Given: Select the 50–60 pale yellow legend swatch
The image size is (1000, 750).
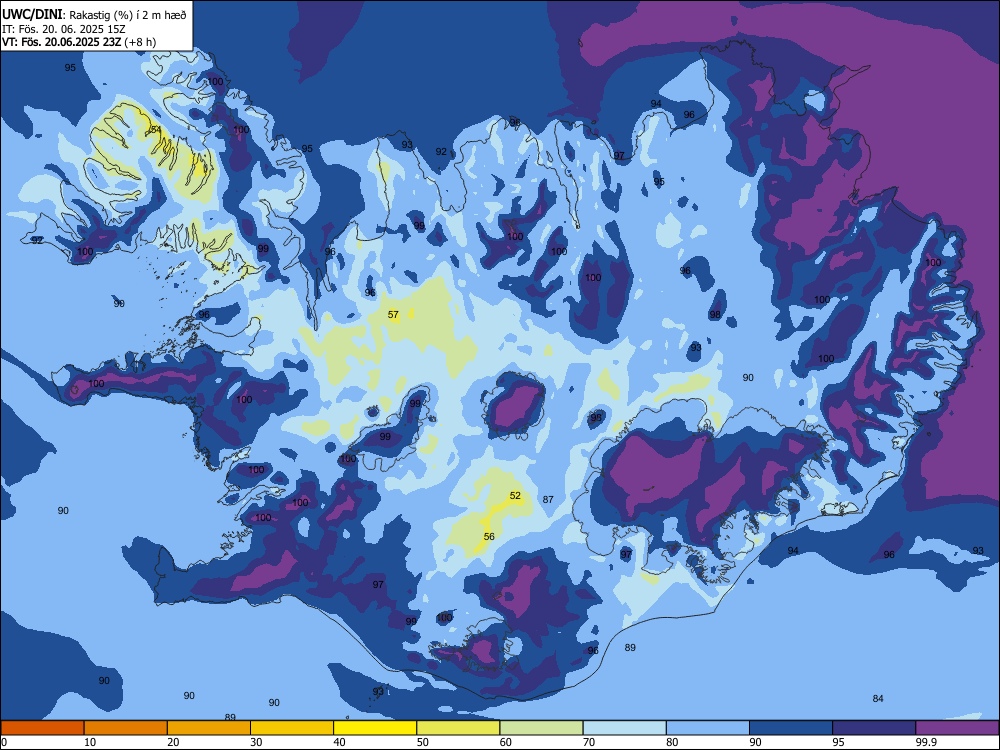Looking at the screenshot, I should pyautogui.click(x=458, y=728).
